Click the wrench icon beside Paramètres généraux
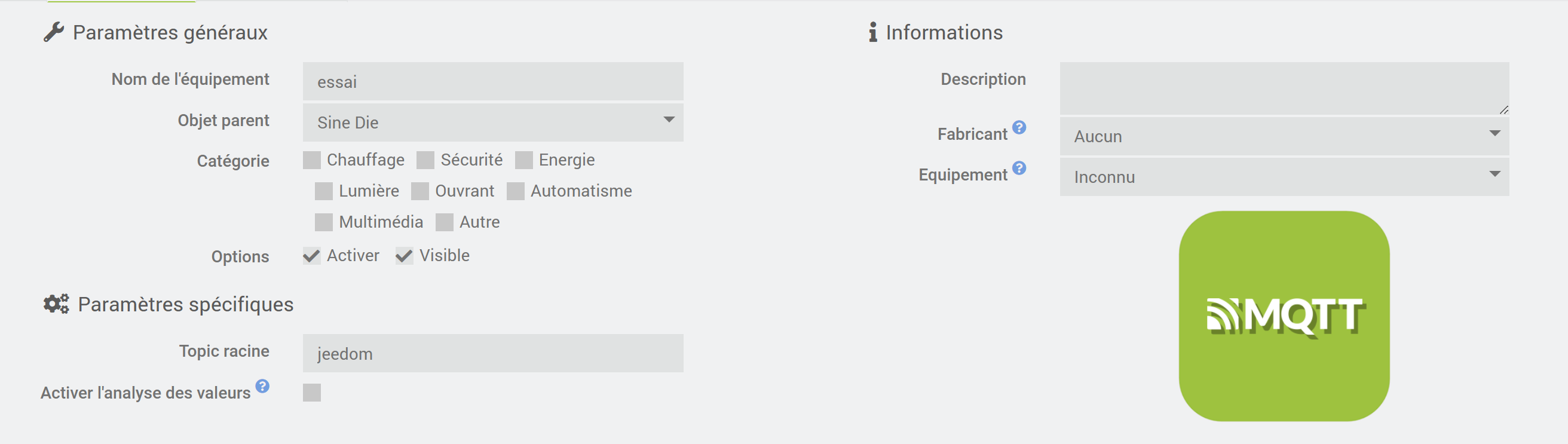This screenshot has height=444, width=1568. [54, 32]
